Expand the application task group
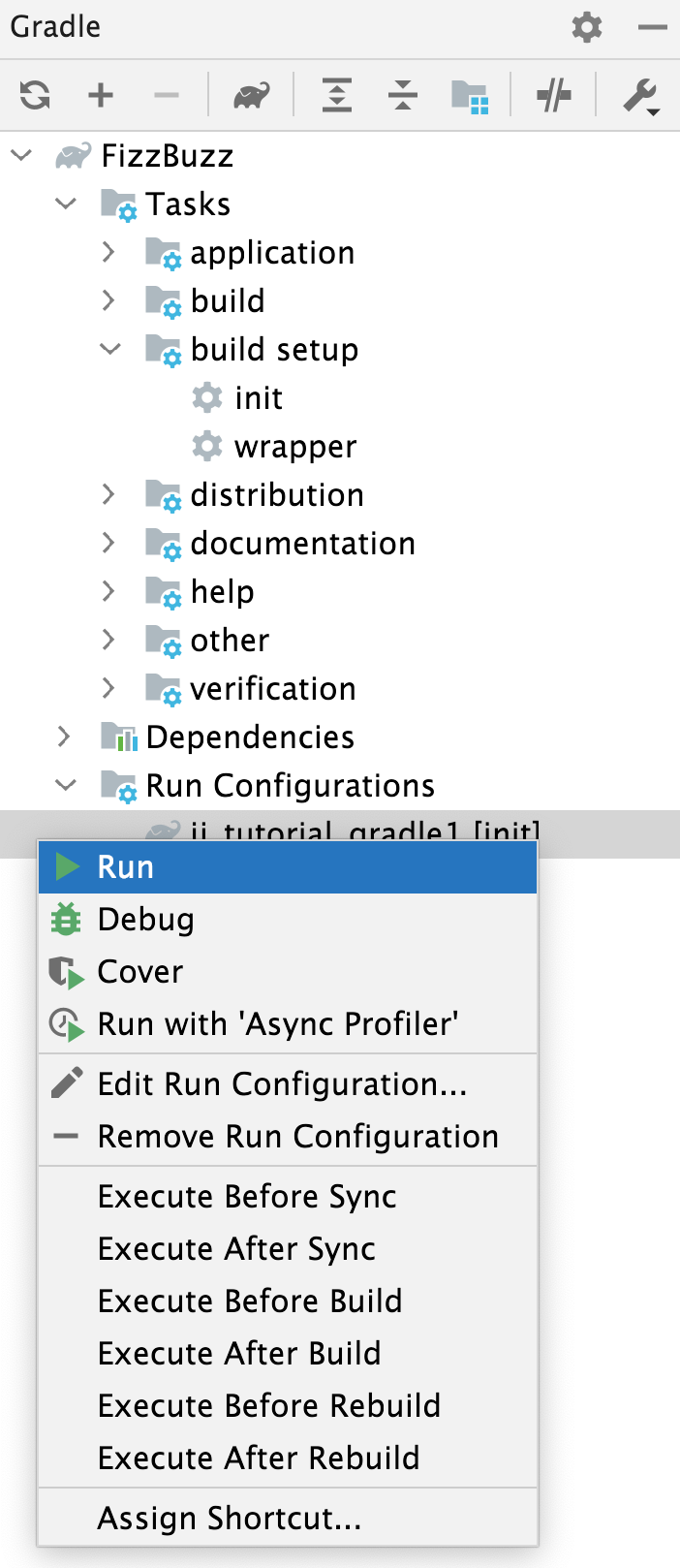This screenshot has width=680, height=1568. (x=108, y=252)
